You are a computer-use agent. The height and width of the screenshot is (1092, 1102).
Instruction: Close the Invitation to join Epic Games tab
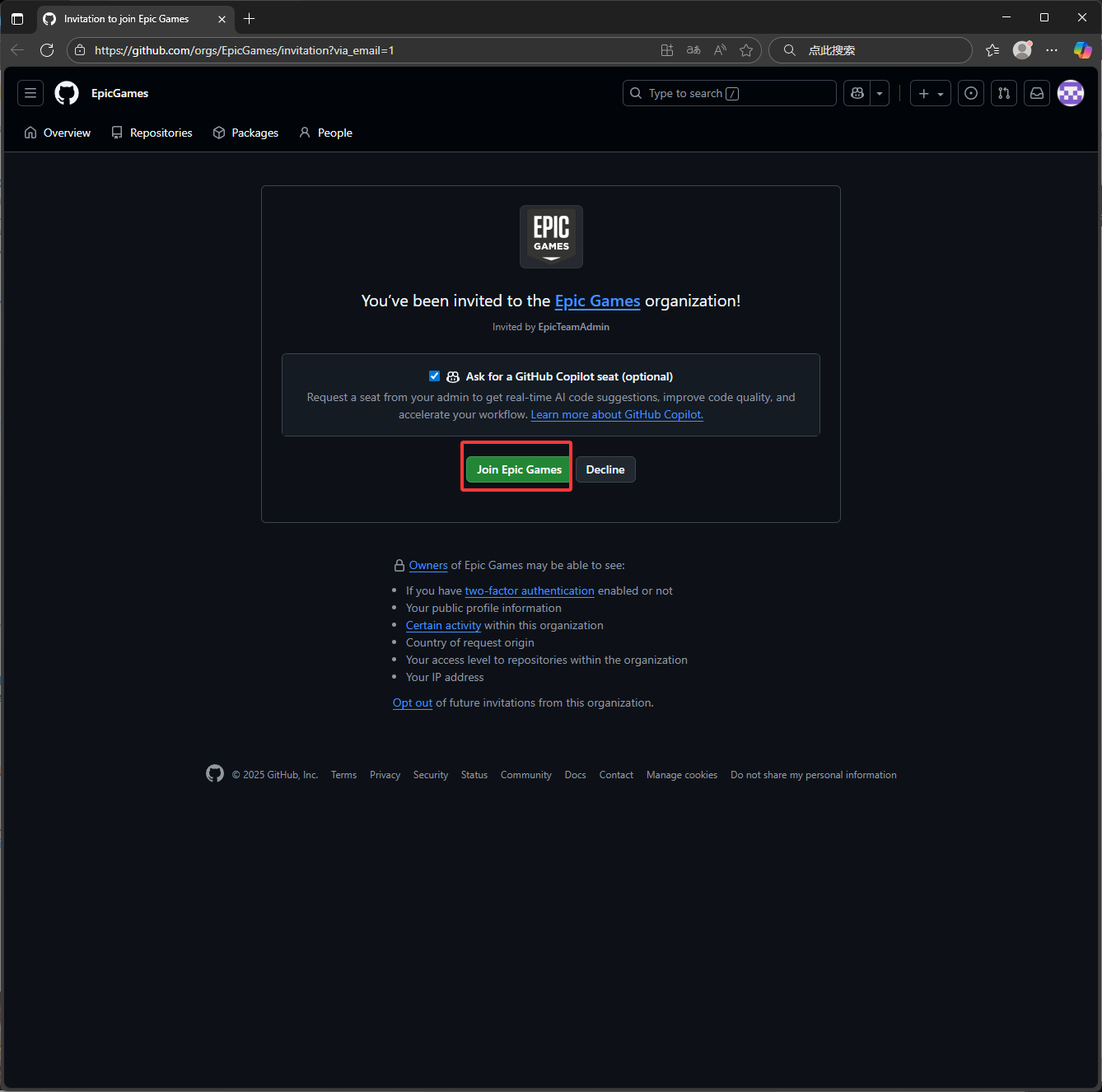[222, 19]
